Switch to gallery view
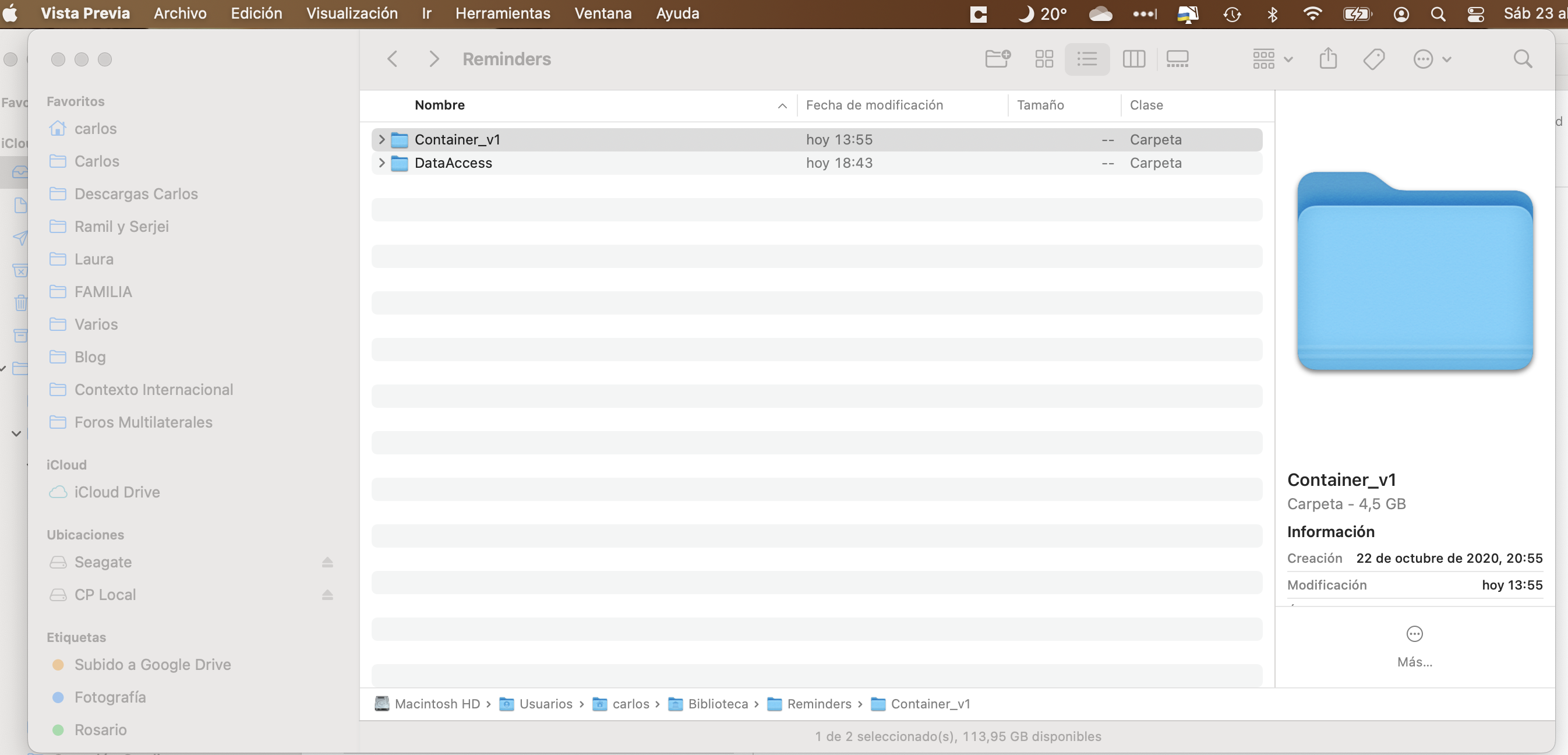Viewport: 1568px width, 755px height. coord(1177,59)
